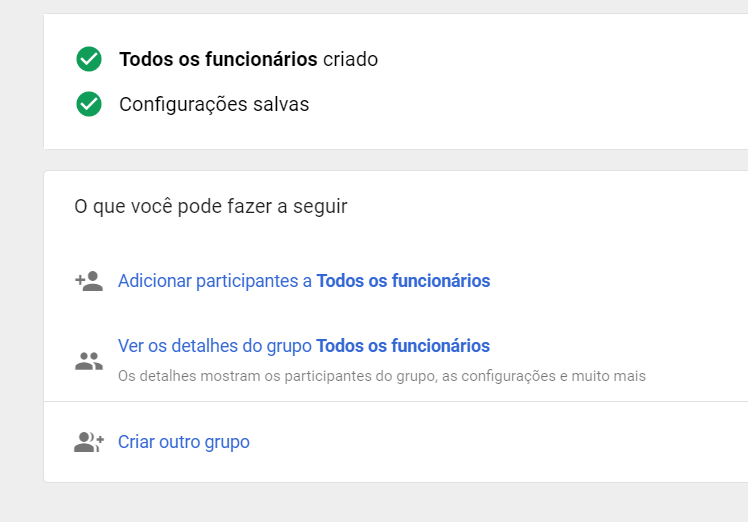
Task: Click the O que você pode fazer a seguir heading
Action: point(211,207)
